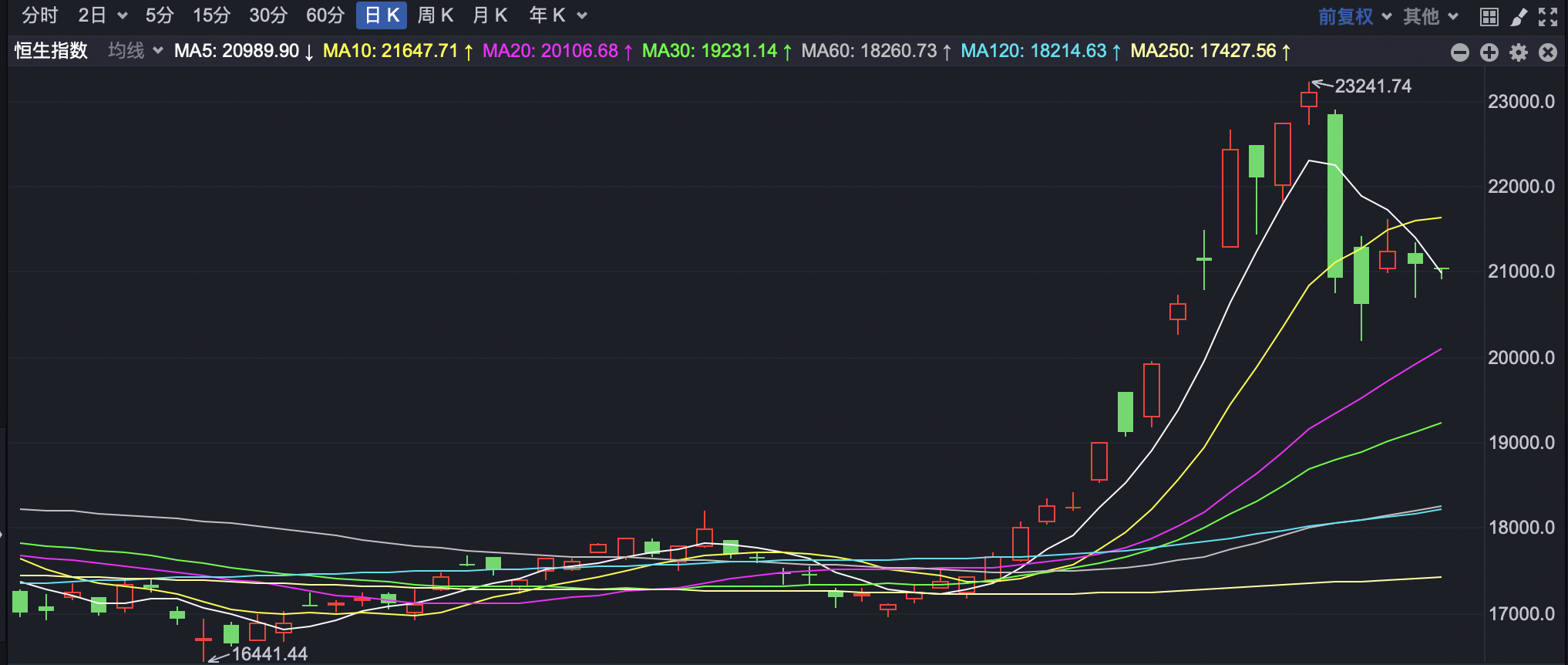Zoom in with the plus circle icon
The image size is (1568, 665).
pos(1489,52)
